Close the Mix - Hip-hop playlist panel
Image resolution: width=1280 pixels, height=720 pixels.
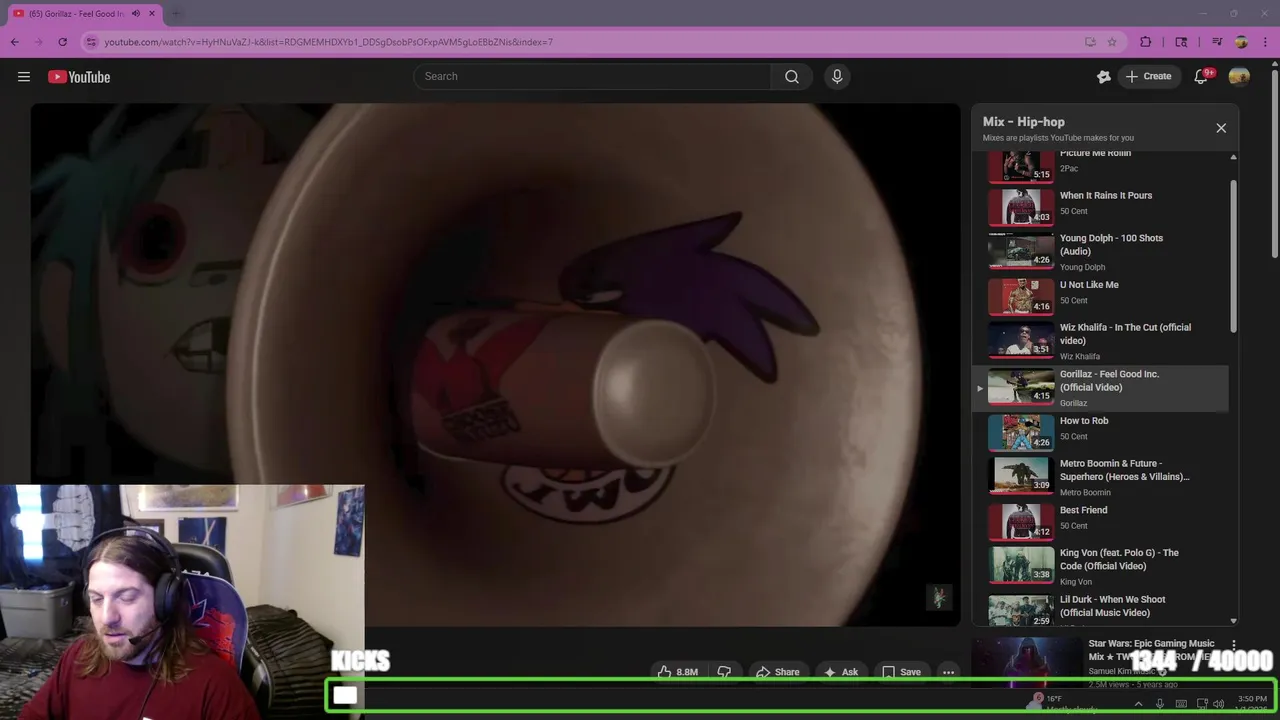(1221, 128)
